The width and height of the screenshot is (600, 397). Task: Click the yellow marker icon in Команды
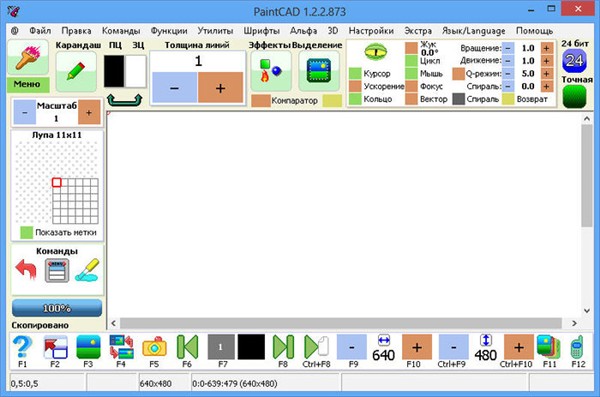(87, 270)
